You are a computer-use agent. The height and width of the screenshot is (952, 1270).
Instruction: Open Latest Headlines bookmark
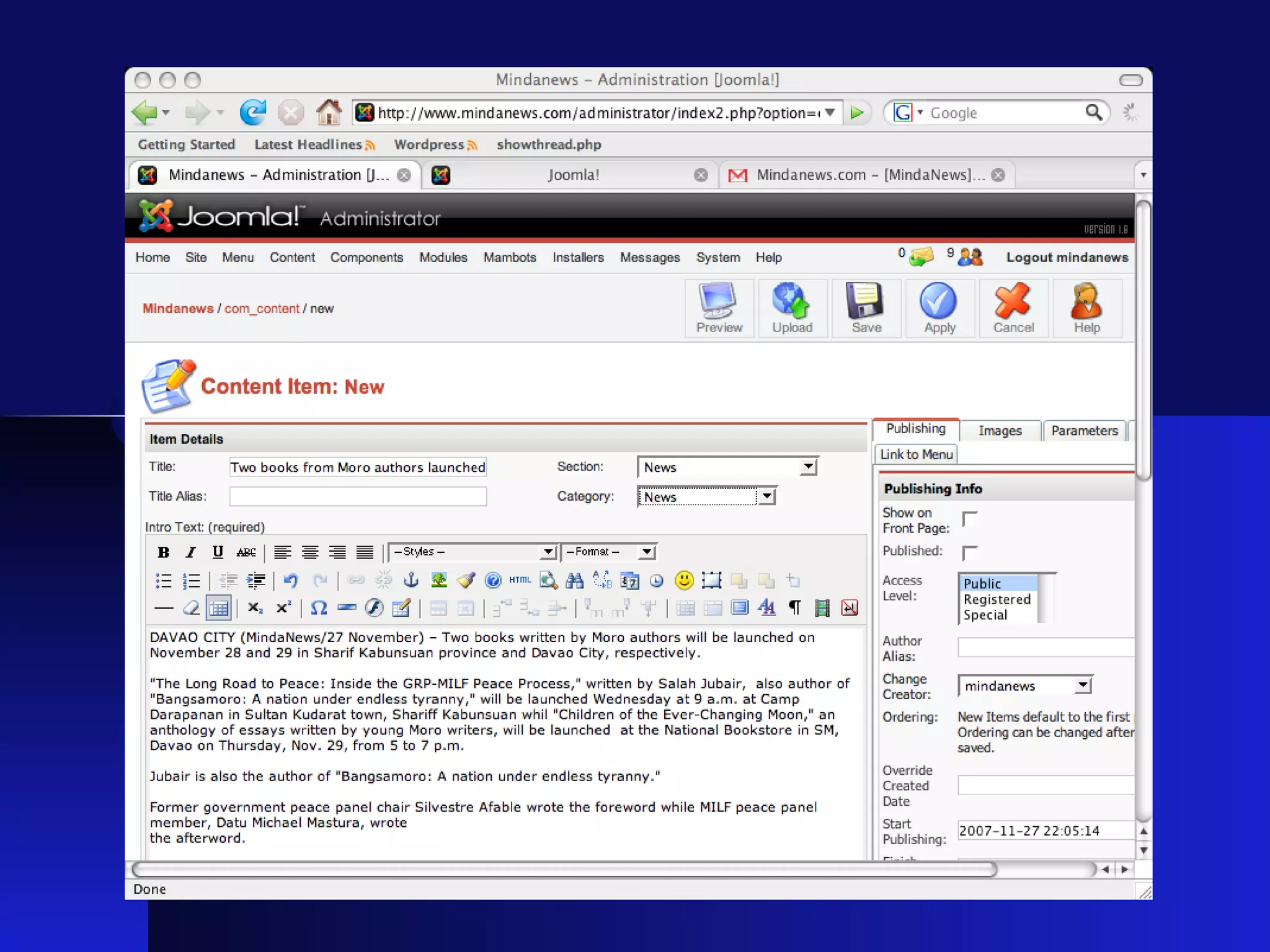314,145
